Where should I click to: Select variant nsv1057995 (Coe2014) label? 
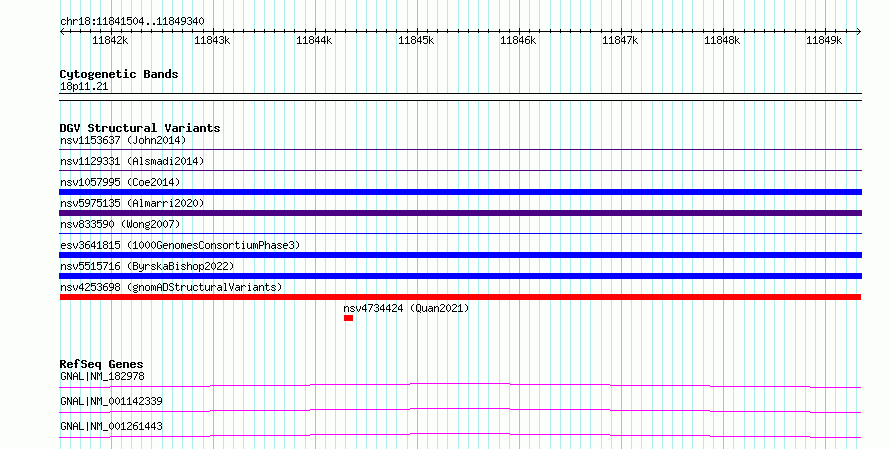click(x=120, y=182)
